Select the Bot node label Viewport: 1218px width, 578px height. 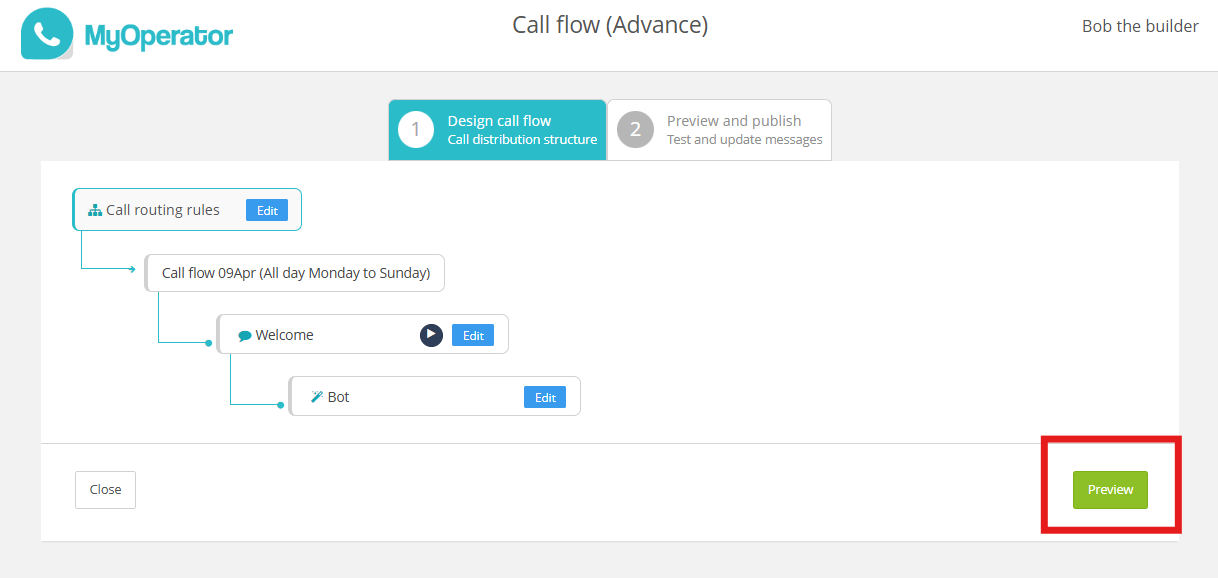(x=339, y=397)
